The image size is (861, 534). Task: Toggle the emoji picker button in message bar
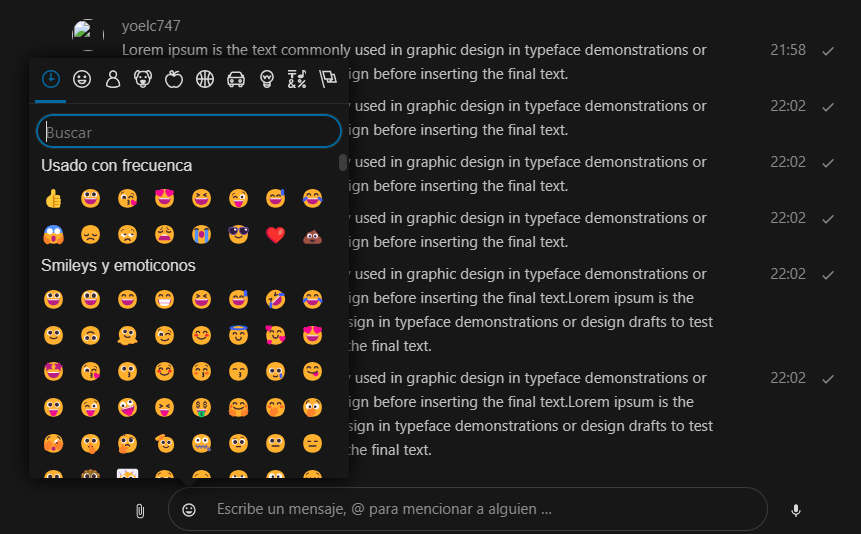tap(189, 510)
